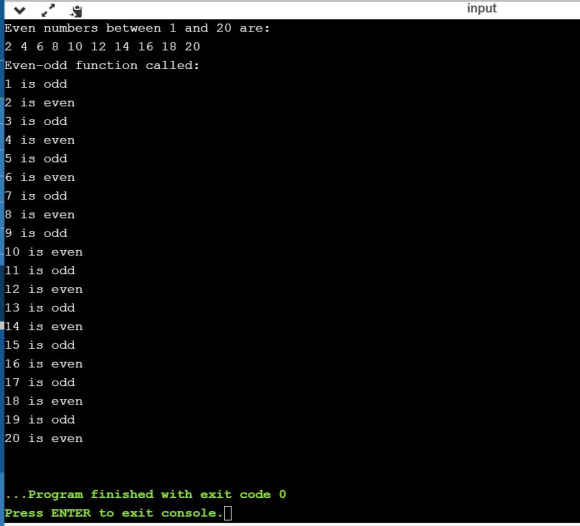The height and width of the screenshot is (526, 580).
Task: Click the '20 is even' output line
Action: coord(44,438)
